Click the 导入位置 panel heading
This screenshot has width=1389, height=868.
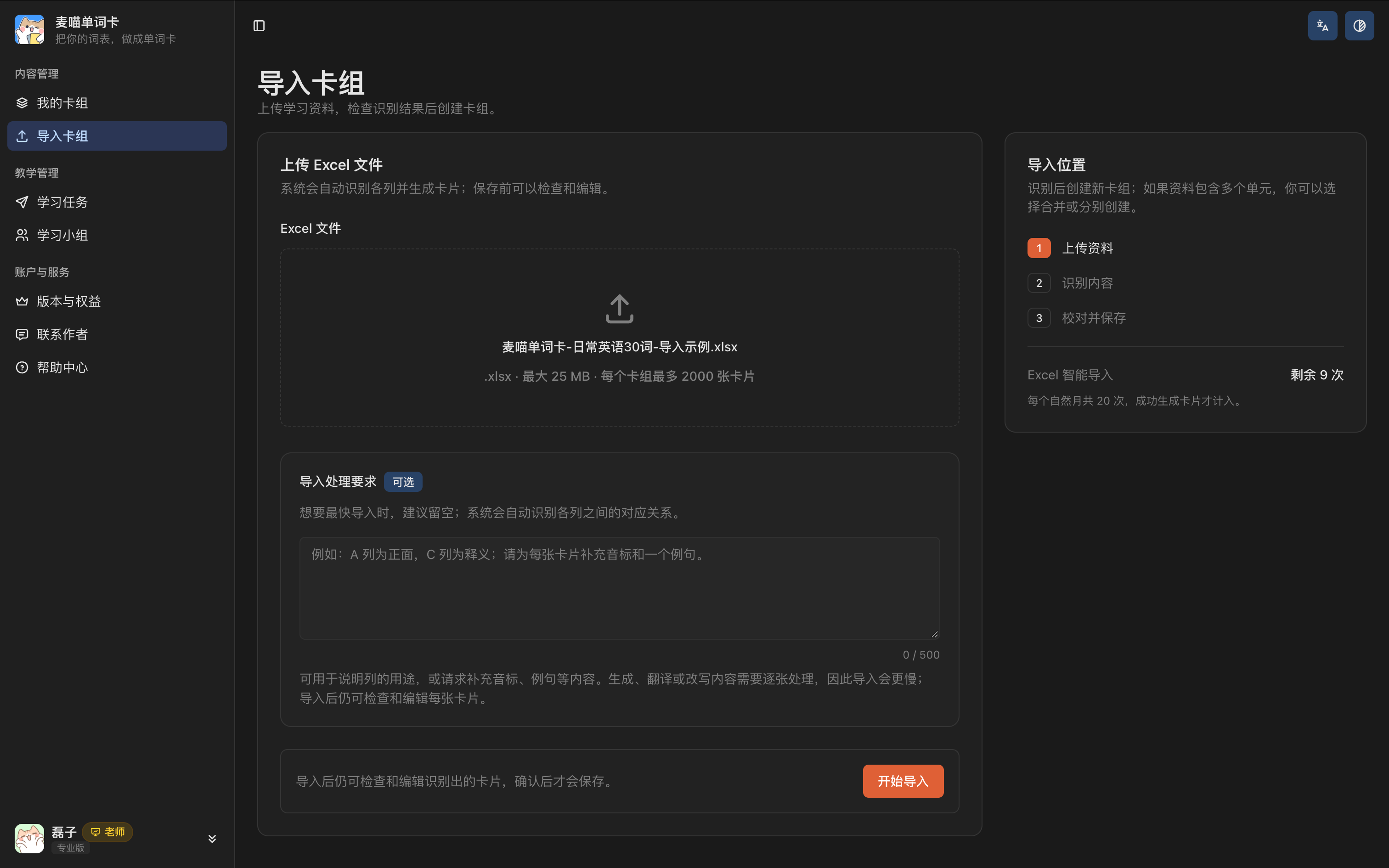(x=1056, y=165)
